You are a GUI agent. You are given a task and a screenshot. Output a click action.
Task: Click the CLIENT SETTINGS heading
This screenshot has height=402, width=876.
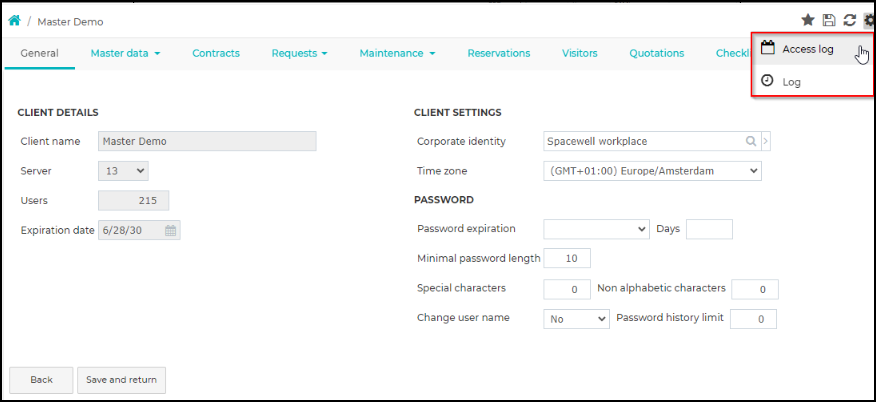458,112
